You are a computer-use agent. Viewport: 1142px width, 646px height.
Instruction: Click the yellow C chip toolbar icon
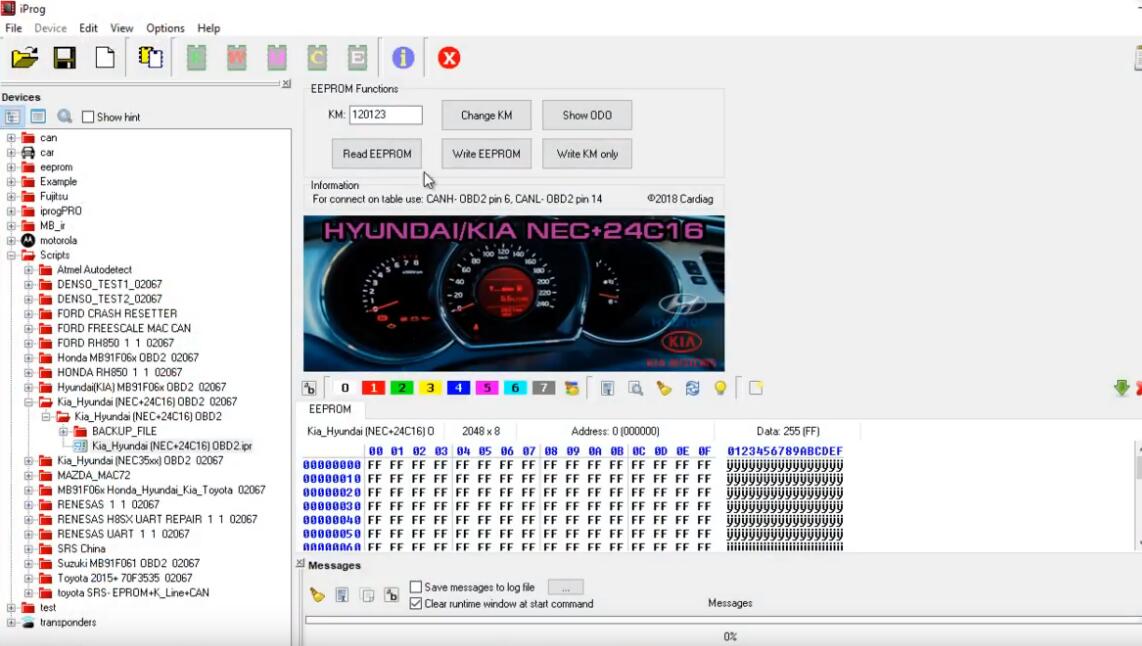(317, 58)
